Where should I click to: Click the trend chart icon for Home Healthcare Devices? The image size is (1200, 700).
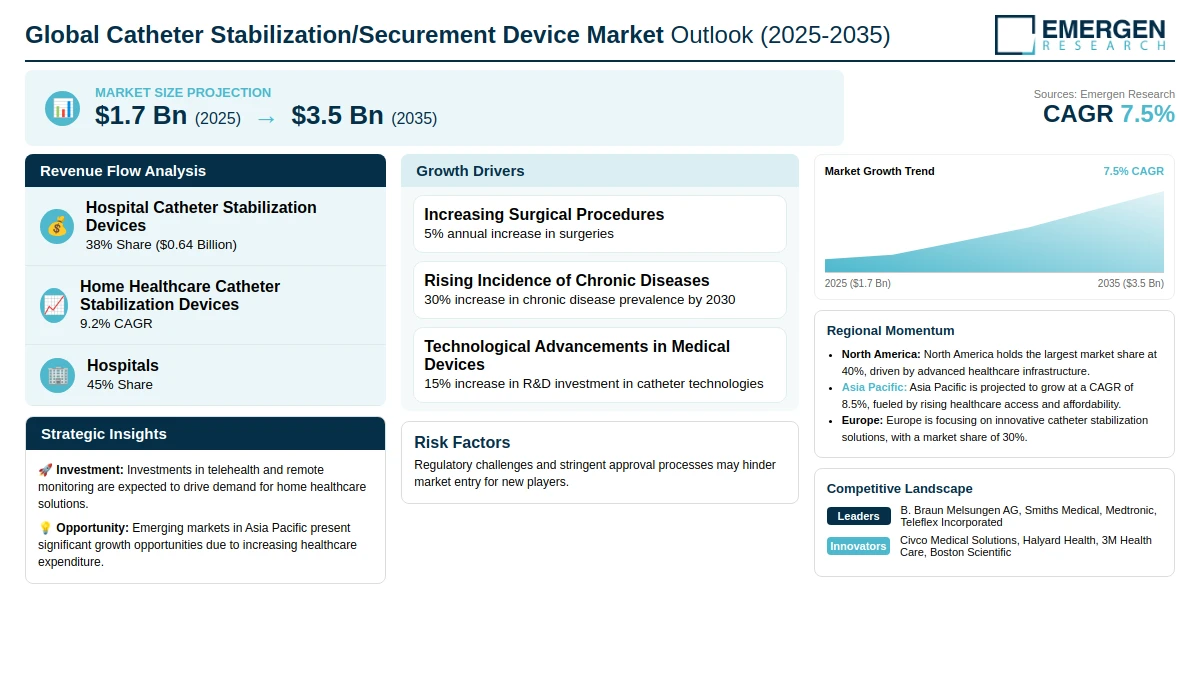54,305
